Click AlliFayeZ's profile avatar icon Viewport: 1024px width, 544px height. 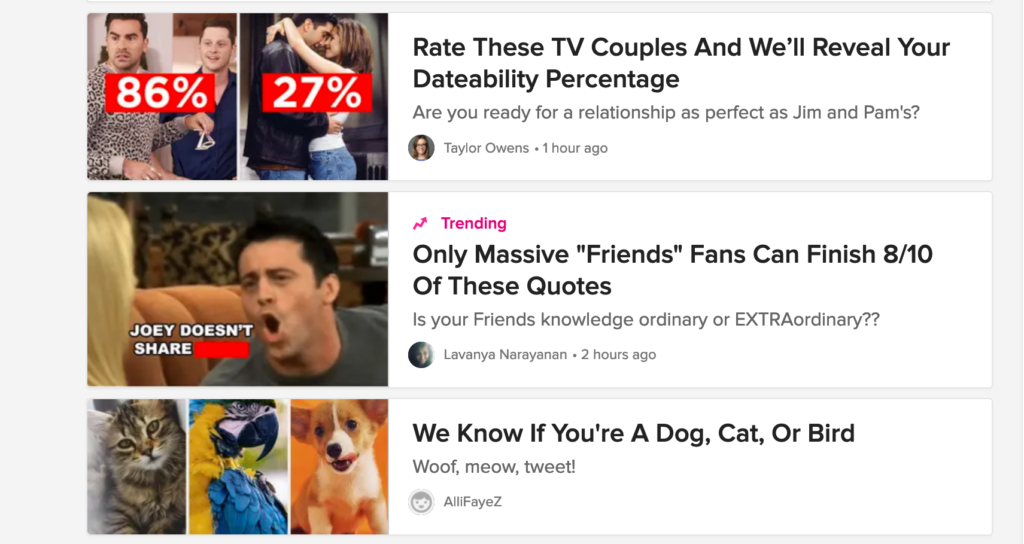click(x=421, y=502)
